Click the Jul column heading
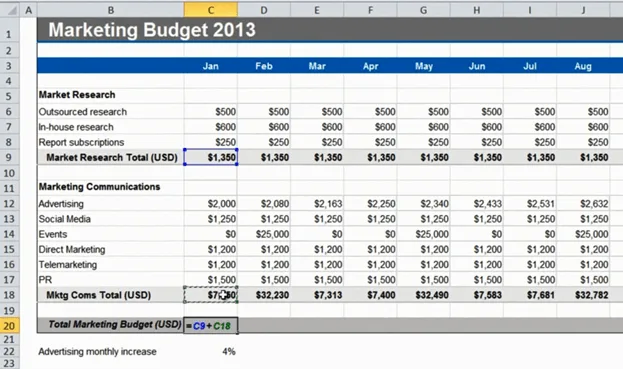 tap(530, 66)
